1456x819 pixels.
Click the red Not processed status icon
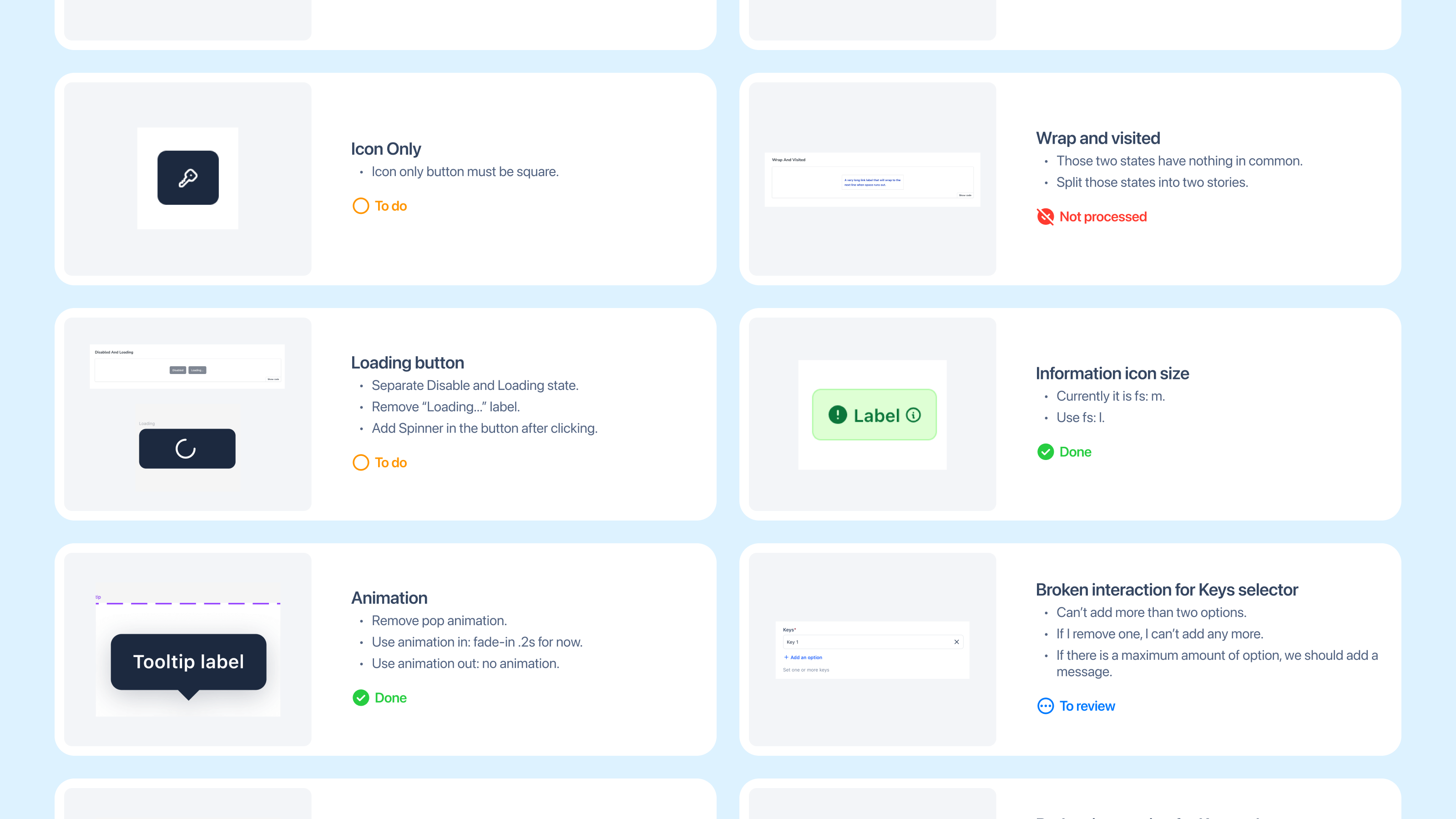click(x=1045, y=217)
